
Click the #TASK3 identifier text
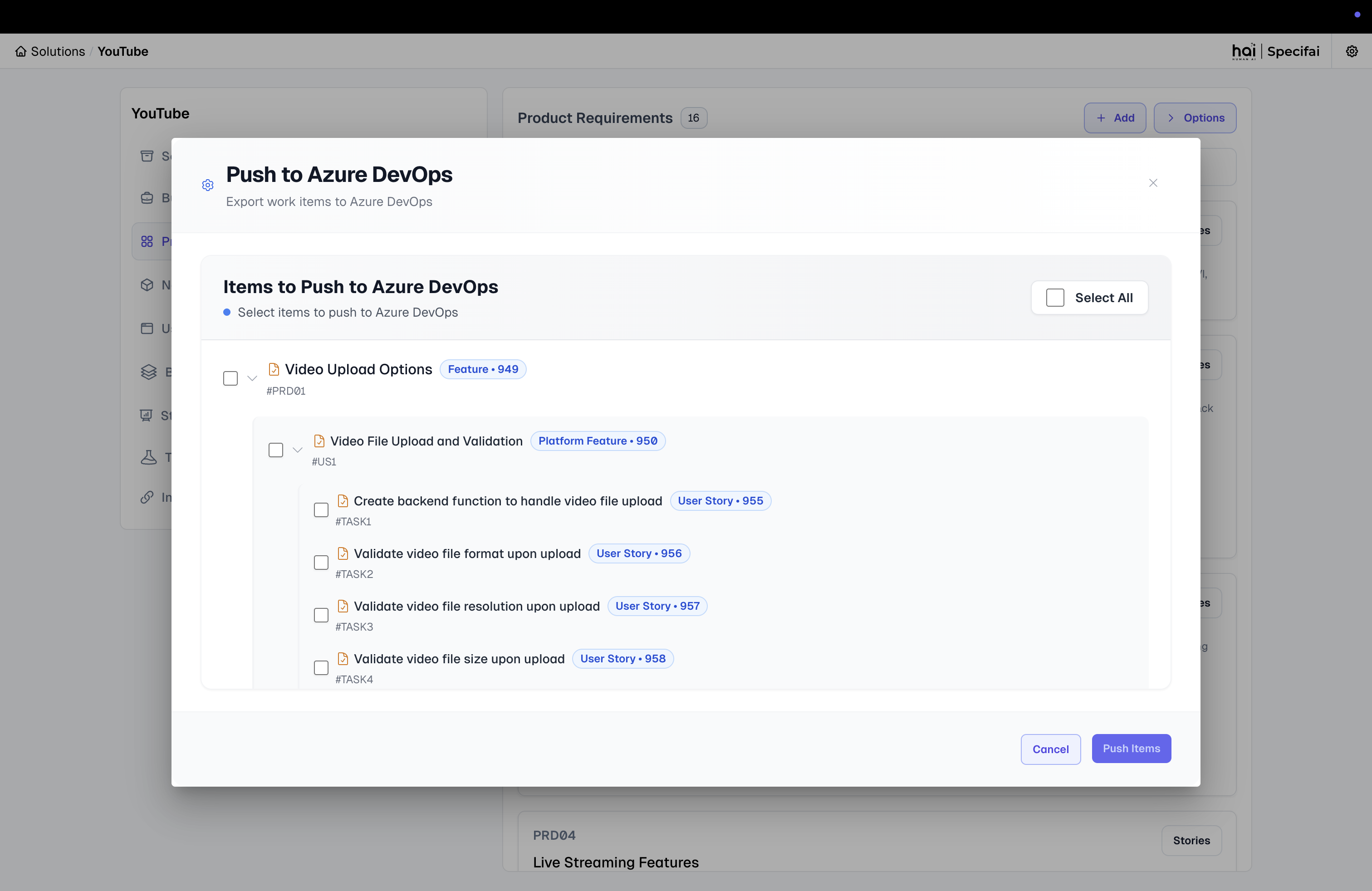coord(354,627)
